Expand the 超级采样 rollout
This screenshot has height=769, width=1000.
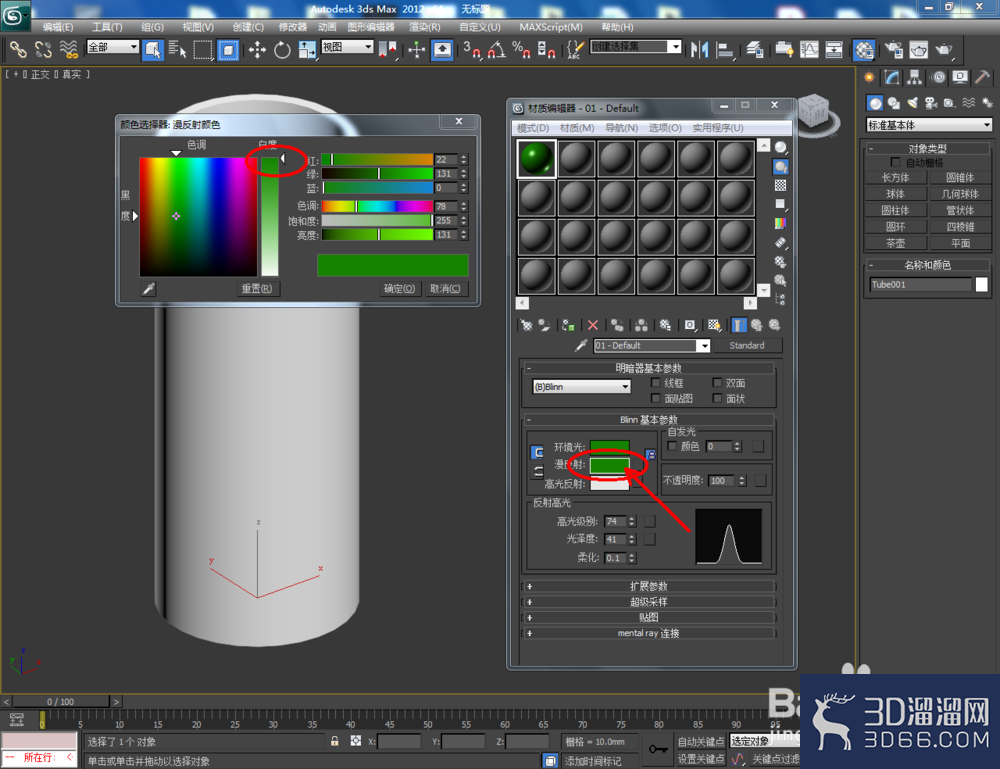pyautogui.click(x=649, y=602)
